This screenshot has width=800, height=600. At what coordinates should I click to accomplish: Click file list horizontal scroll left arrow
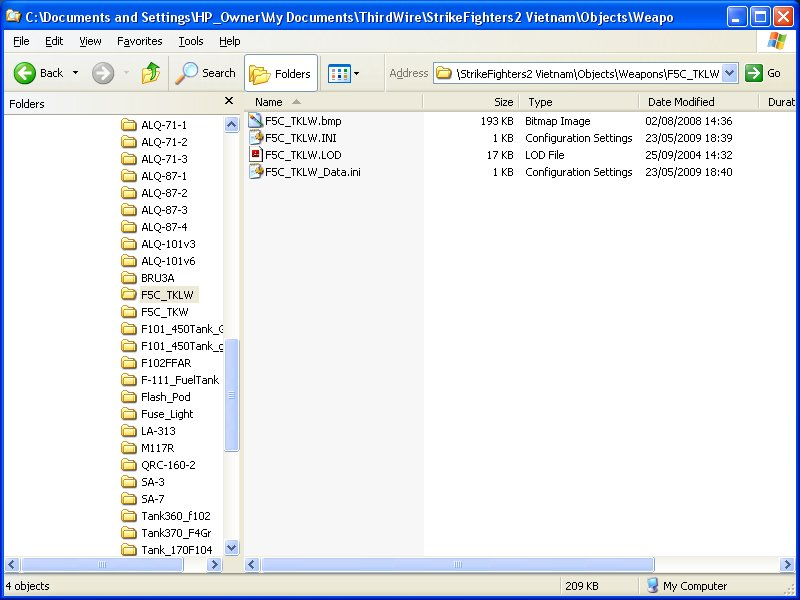tap(252, 564)
